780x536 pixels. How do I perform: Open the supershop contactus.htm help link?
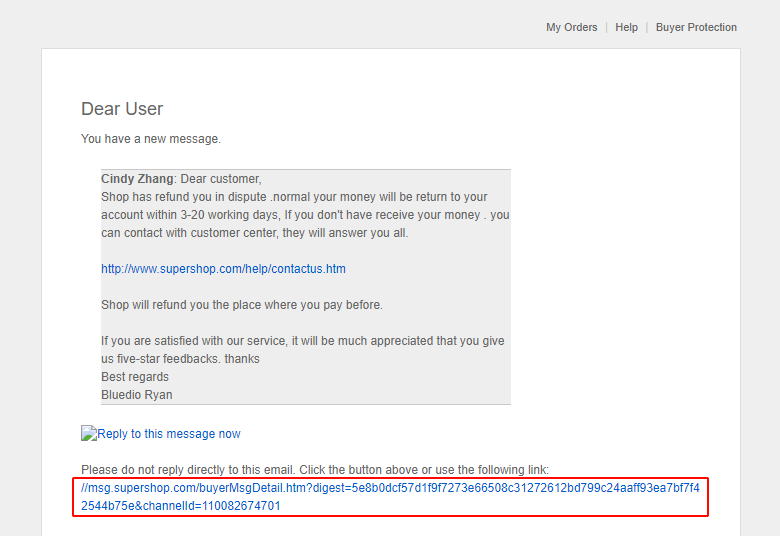point(223,269)
